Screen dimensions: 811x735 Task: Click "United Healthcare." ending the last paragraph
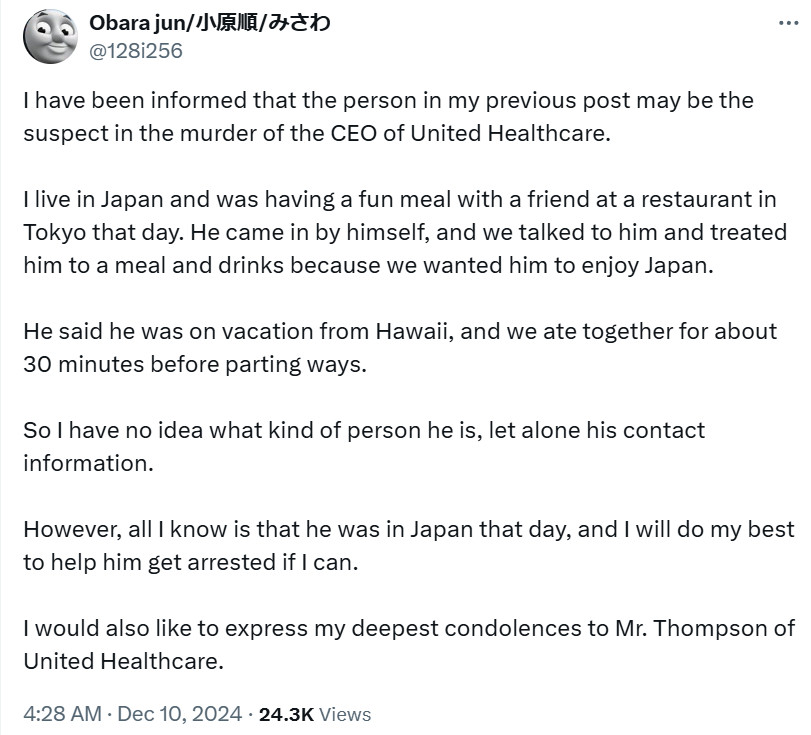(x=123, y=661)
